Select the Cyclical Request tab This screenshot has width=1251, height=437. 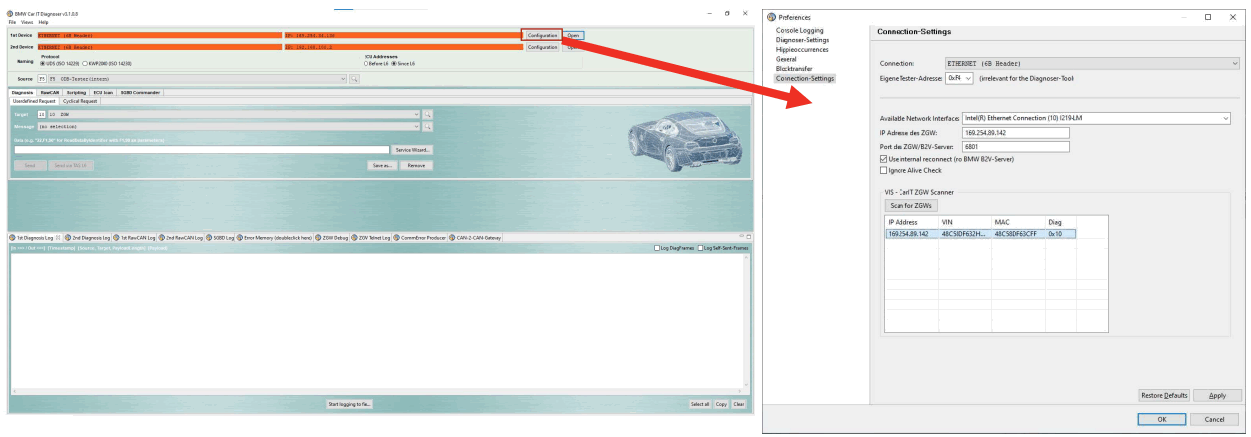80,101
